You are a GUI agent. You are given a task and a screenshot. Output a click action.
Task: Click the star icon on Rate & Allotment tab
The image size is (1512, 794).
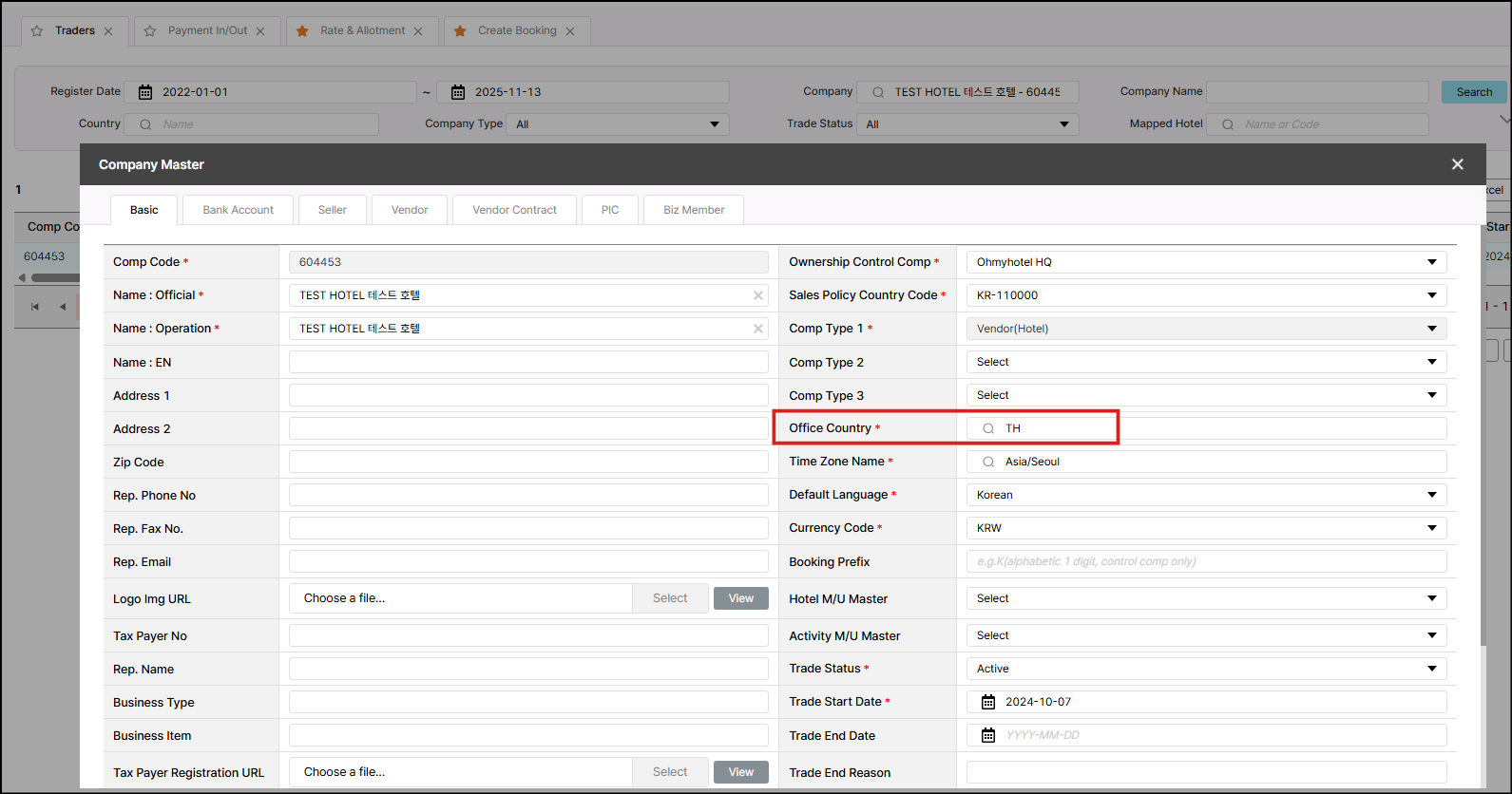coord(302,31)
